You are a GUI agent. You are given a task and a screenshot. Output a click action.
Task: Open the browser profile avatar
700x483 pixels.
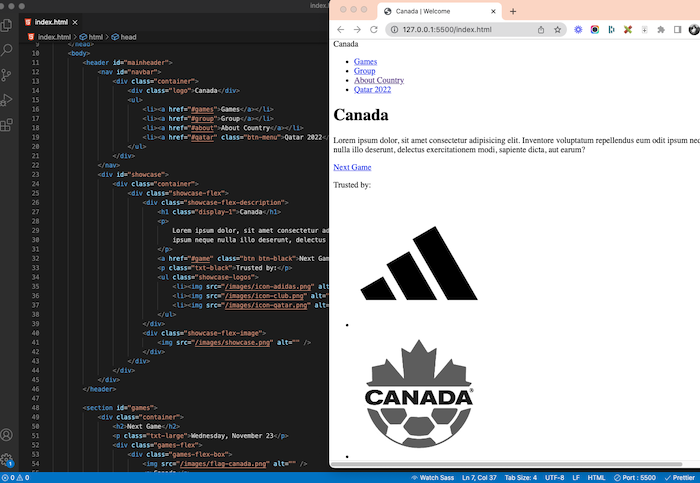click(x=694, y=29)
